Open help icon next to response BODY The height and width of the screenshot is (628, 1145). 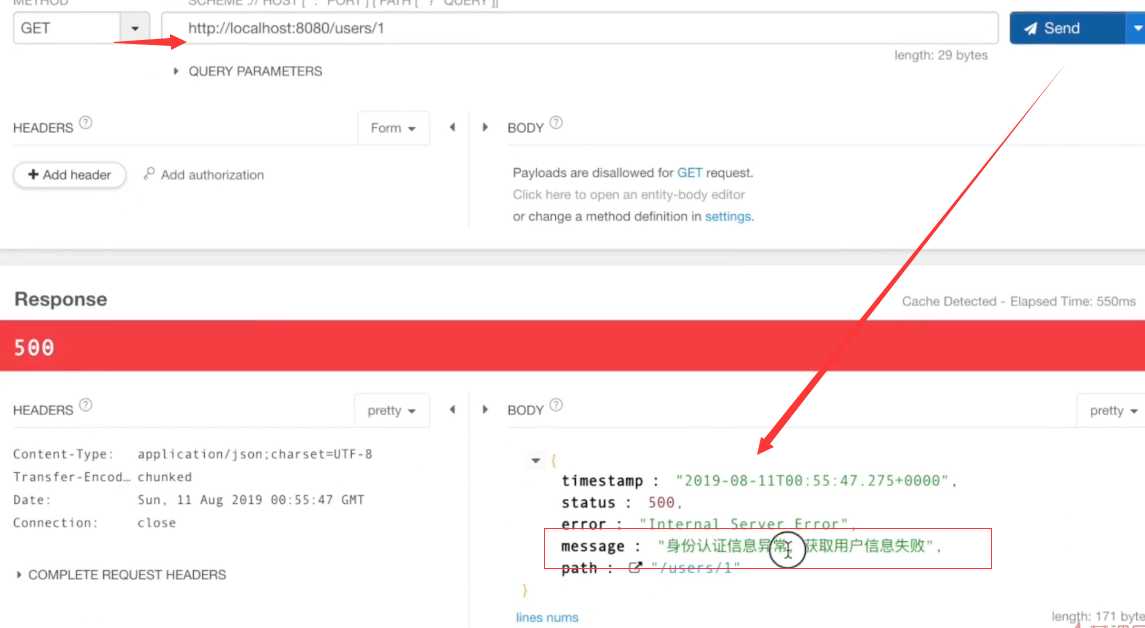(x=556, y=405)
